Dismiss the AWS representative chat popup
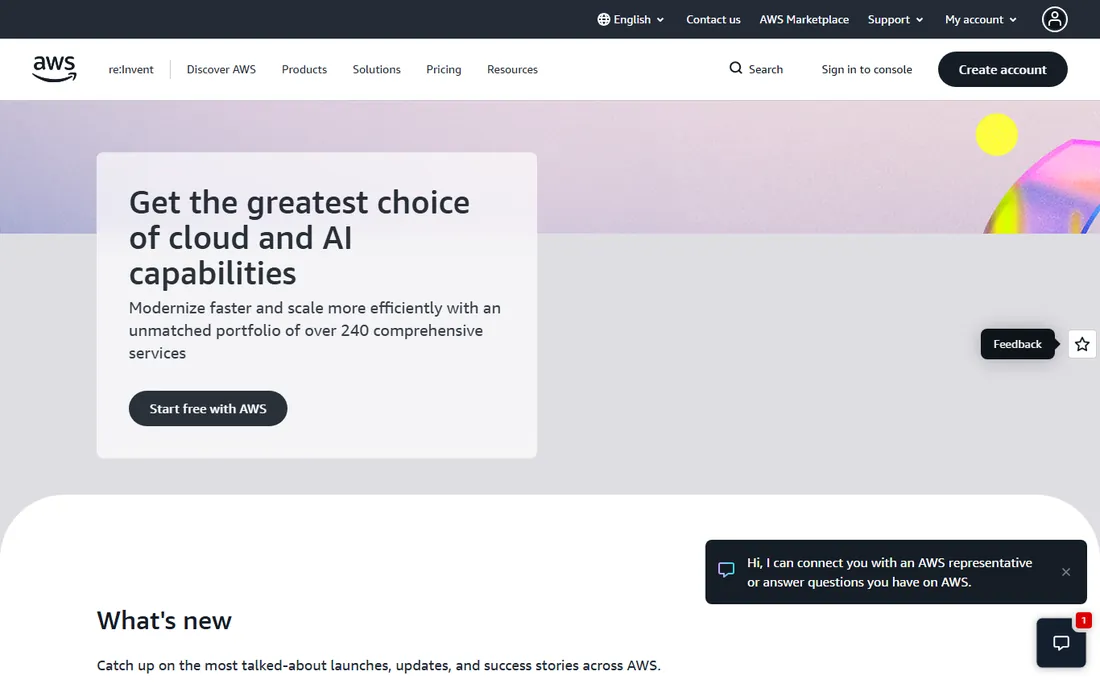 click(x=1066, y=572)
